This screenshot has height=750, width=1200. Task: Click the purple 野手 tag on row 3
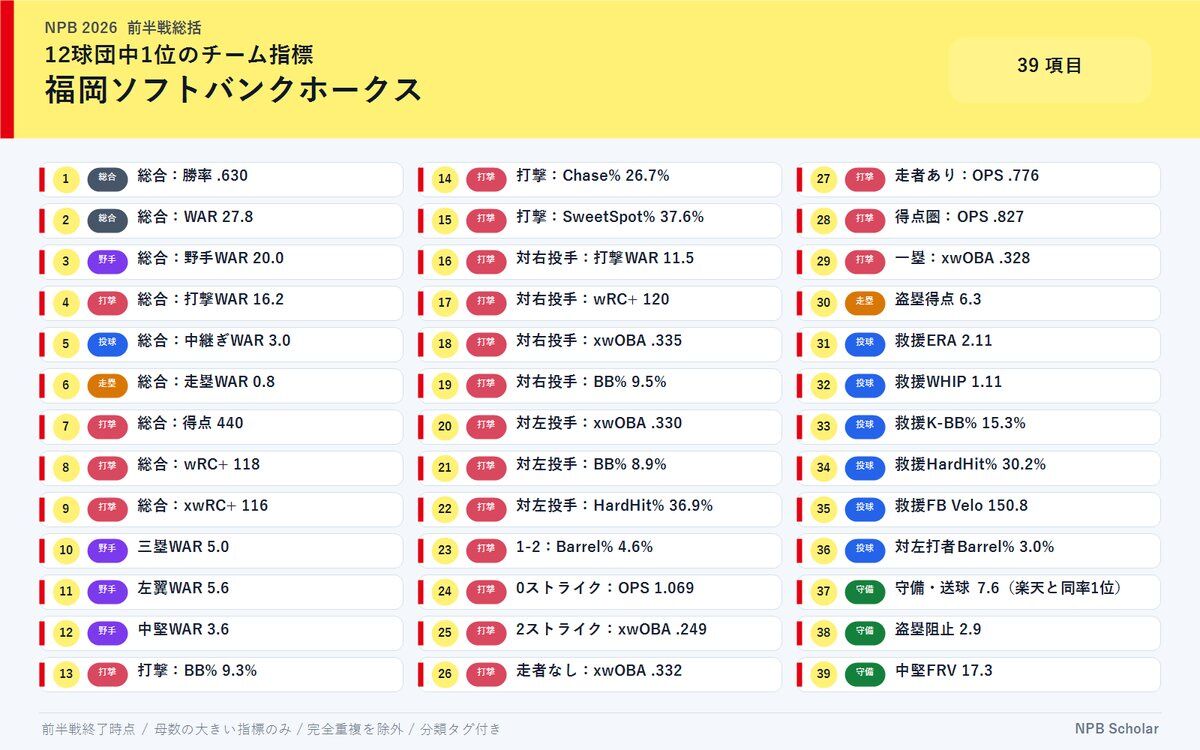(107, 262)
